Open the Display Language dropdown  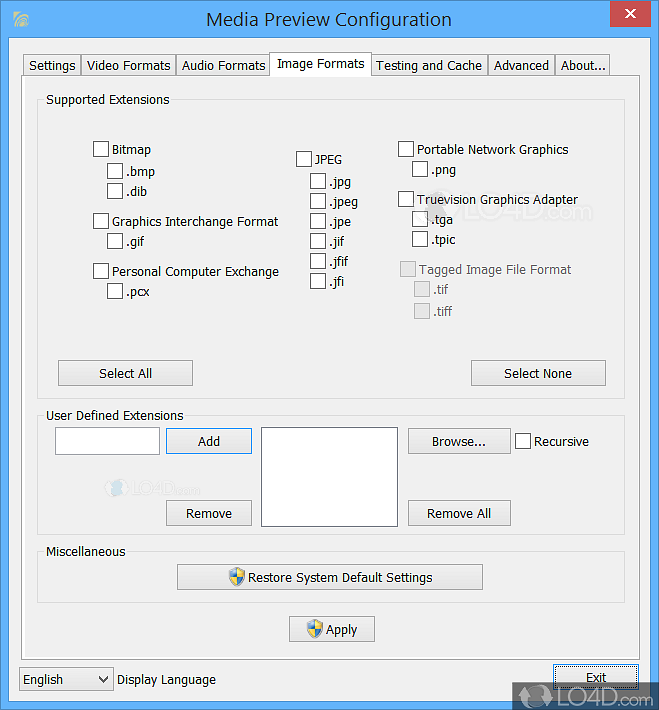[67, 679]
